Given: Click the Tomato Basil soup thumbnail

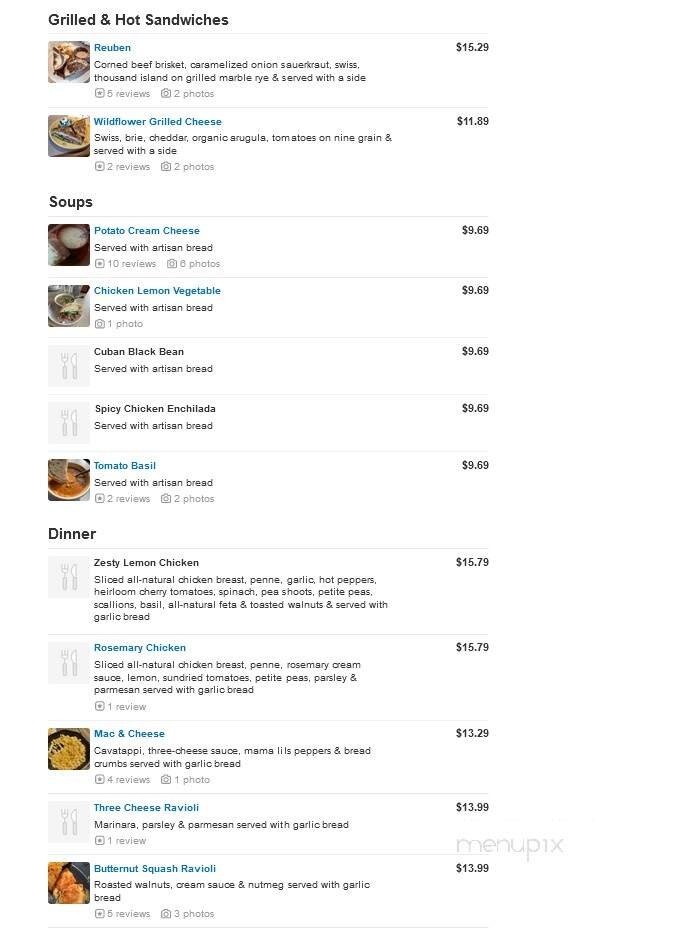Looking at the screenshot, I should 68,480.
